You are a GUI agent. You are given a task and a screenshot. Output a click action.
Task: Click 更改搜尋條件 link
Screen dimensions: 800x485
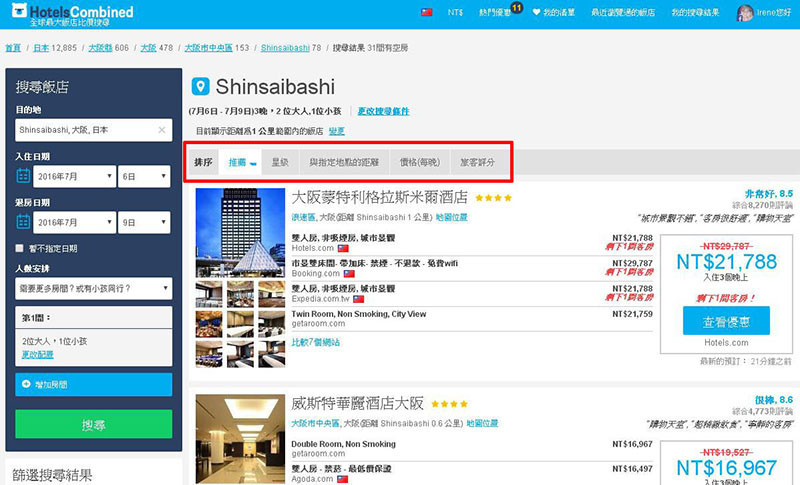pyautogui.click(x=383, y=111)
